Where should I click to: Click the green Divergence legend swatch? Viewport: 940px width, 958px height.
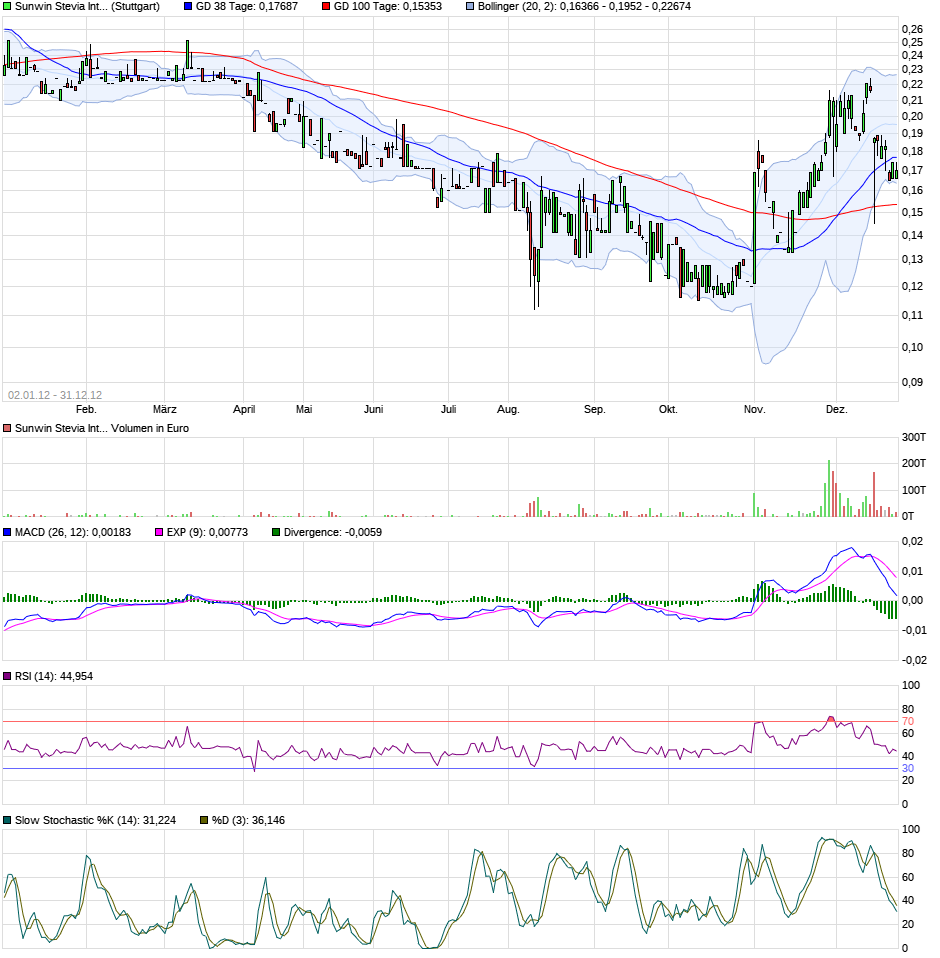click(276, 532)
